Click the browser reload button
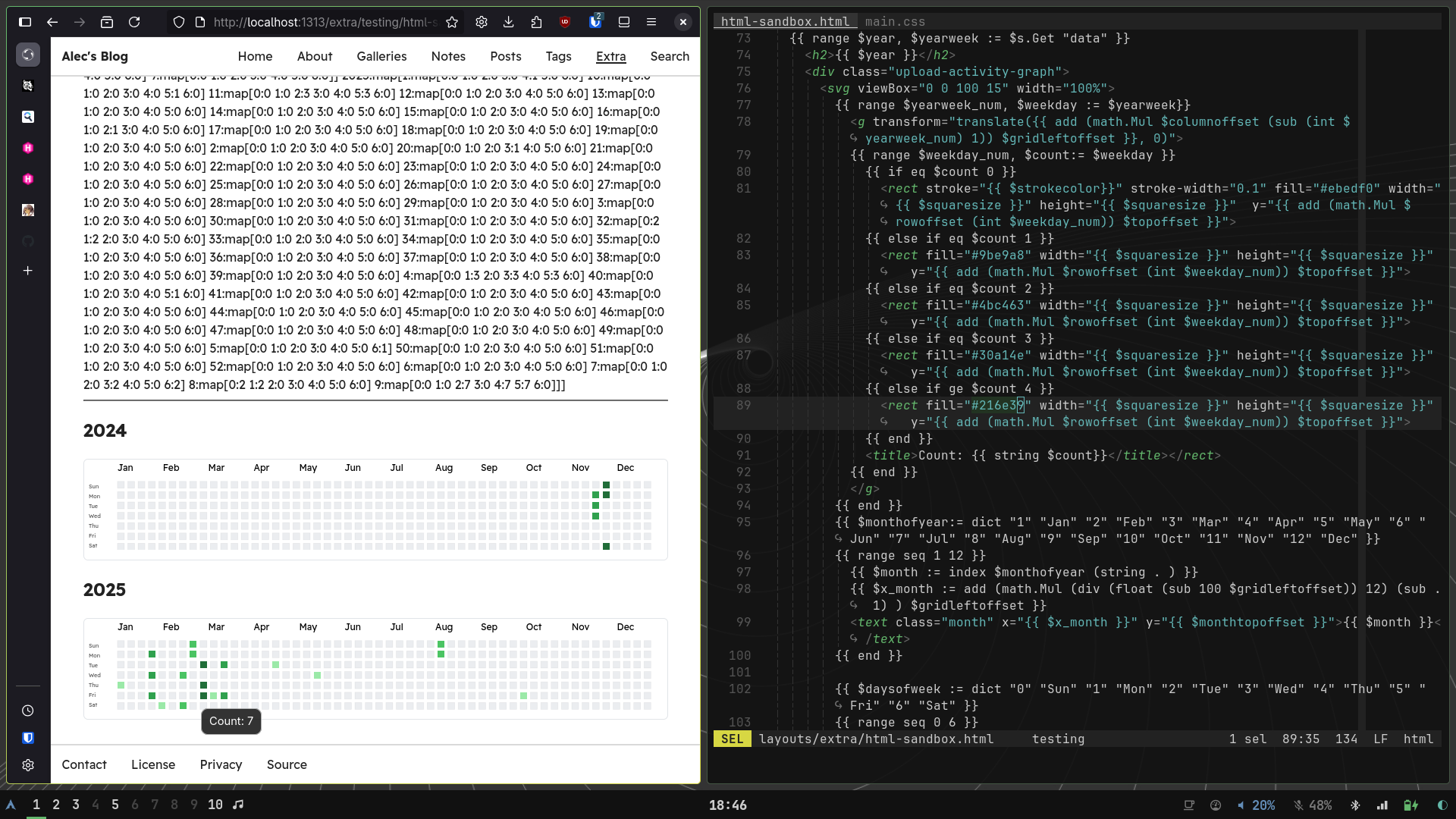The image size is (1456, 819). [x=134, y=22]
